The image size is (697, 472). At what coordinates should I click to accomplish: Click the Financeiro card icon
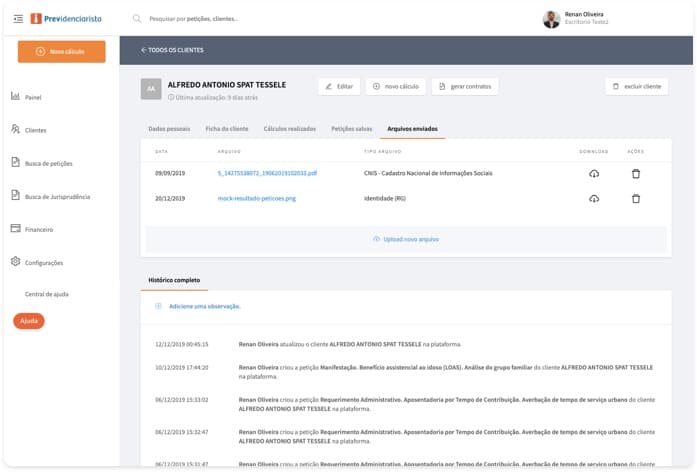pos(16,228)
